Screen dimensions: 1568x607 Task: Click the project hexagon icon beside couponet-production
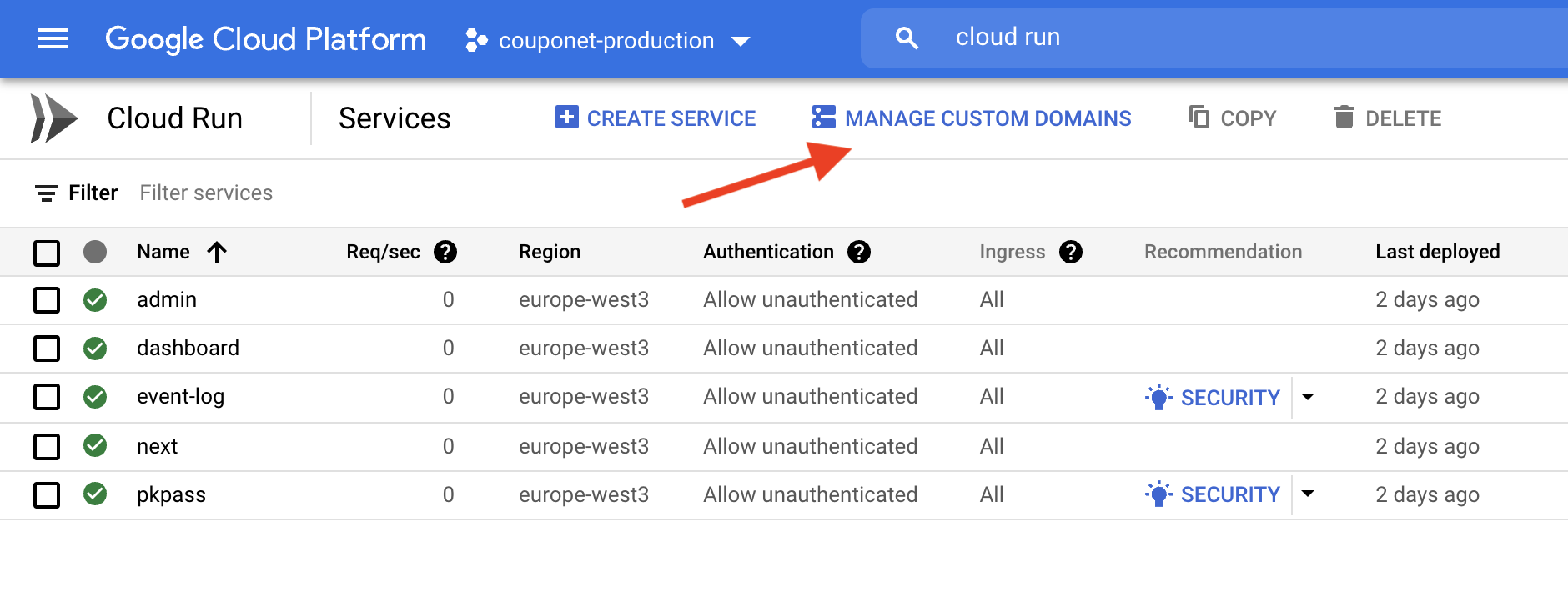pyautogui.click(x=476, y=40)
